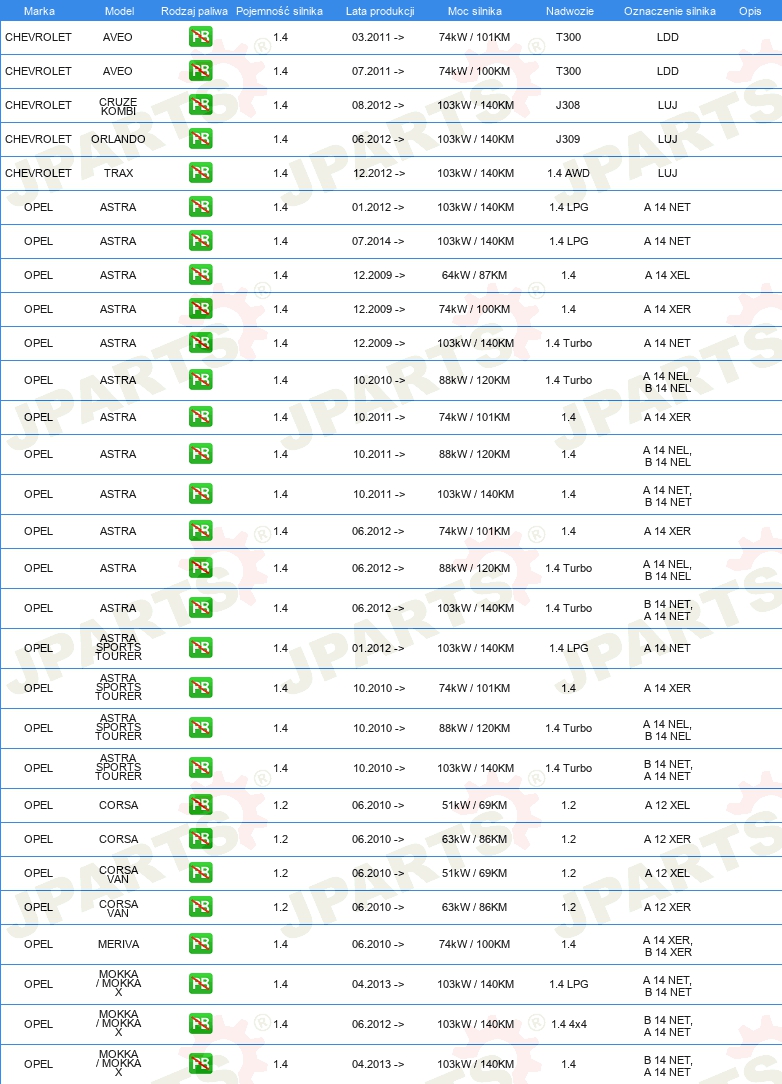Click fuel icon for Astra Sports Tourer 103kW Turbo
The width and height of the screenshot is (782, 1084).
[x=201, y=767]
